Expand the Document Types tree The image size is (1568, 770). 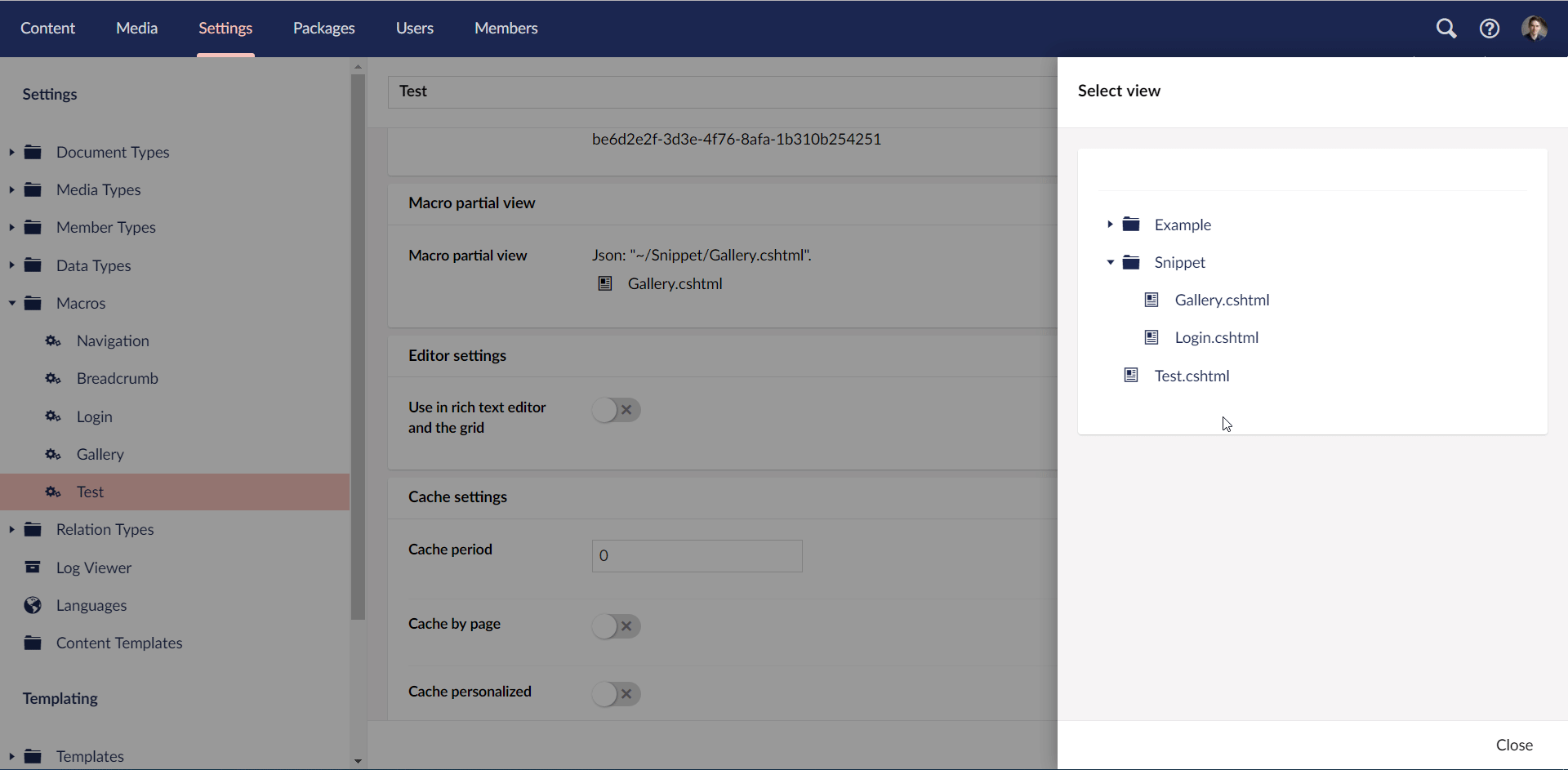[11, 152]
